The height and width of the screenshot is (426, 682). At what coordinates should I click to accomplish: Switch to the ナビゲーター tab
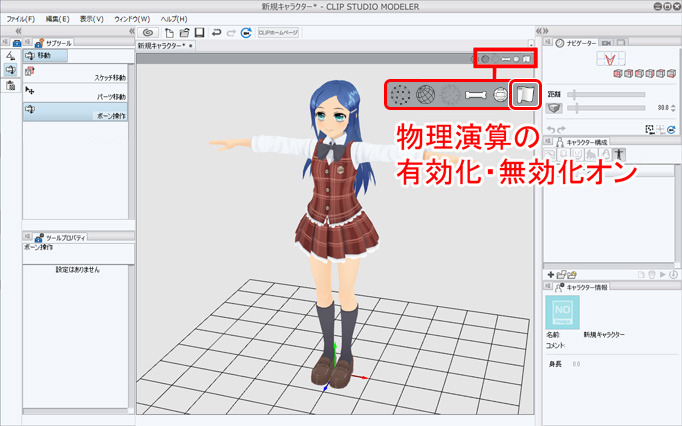tap(576, 43)
